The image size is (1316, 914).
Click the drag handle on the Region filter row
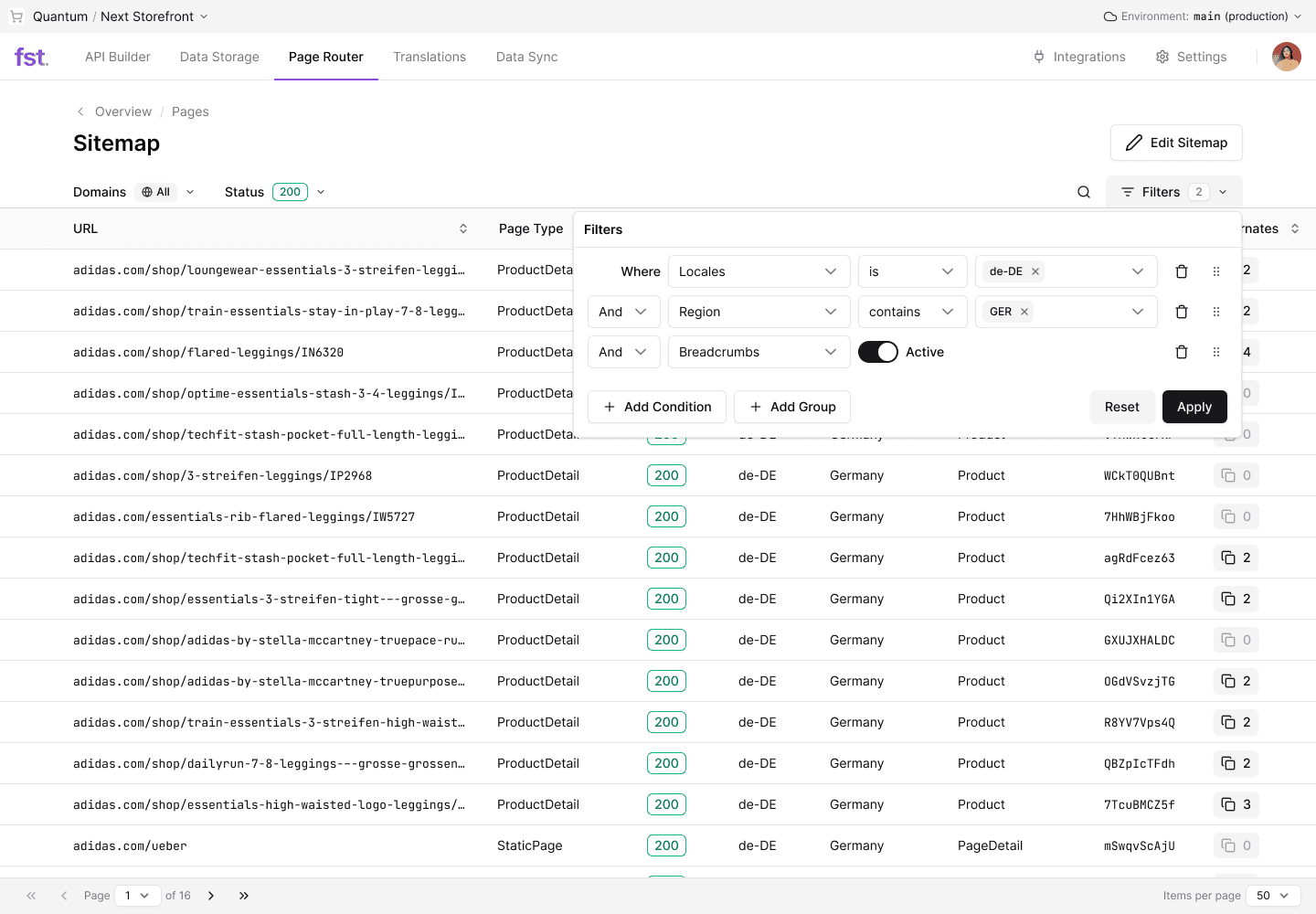coord(1215,312)
